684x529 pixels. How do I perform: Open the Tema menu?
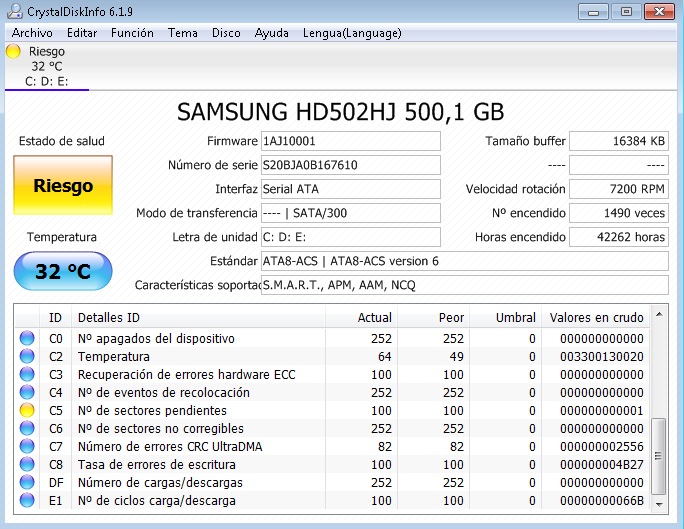182,33
